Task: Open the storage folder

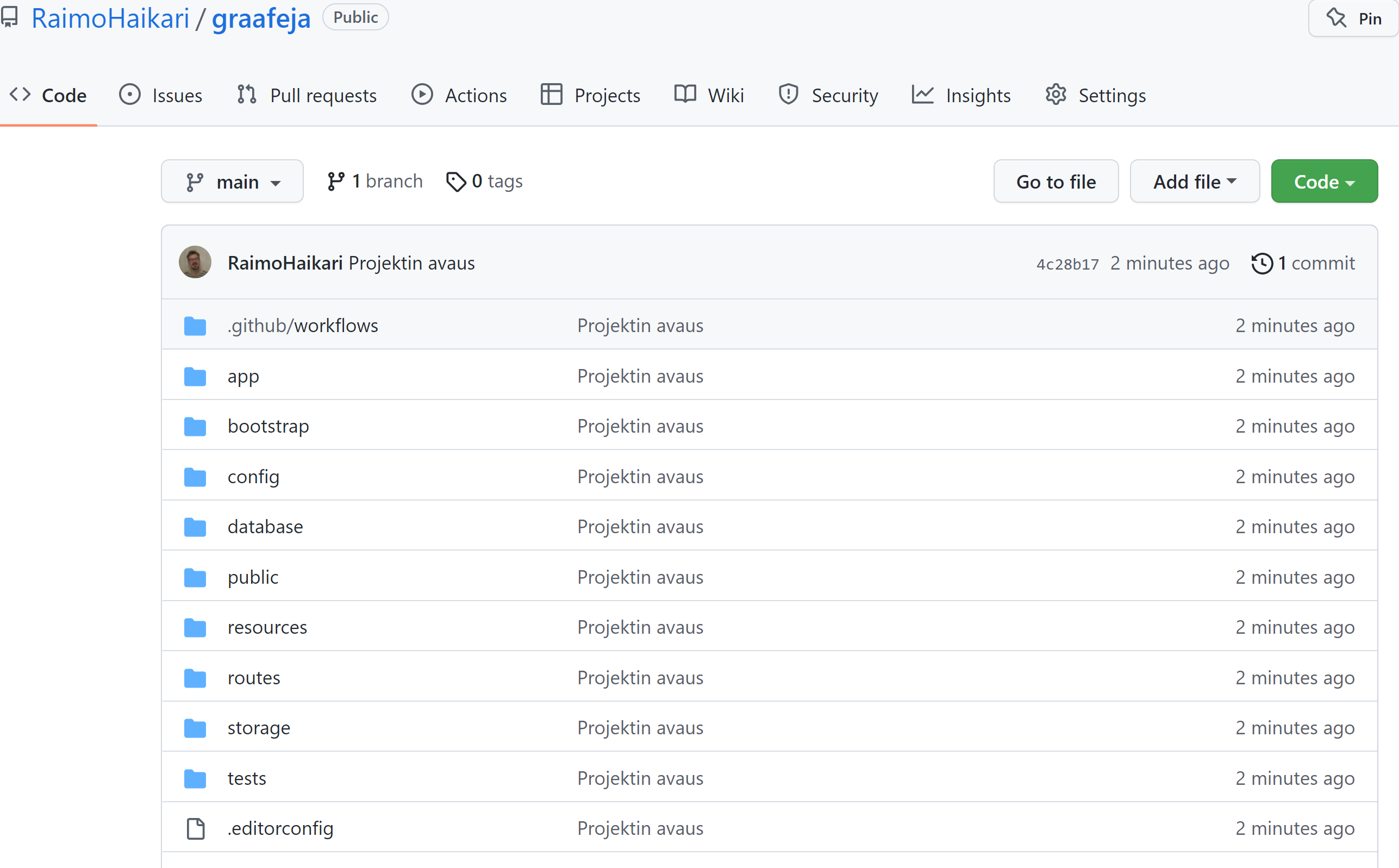Action: point(259,727)
